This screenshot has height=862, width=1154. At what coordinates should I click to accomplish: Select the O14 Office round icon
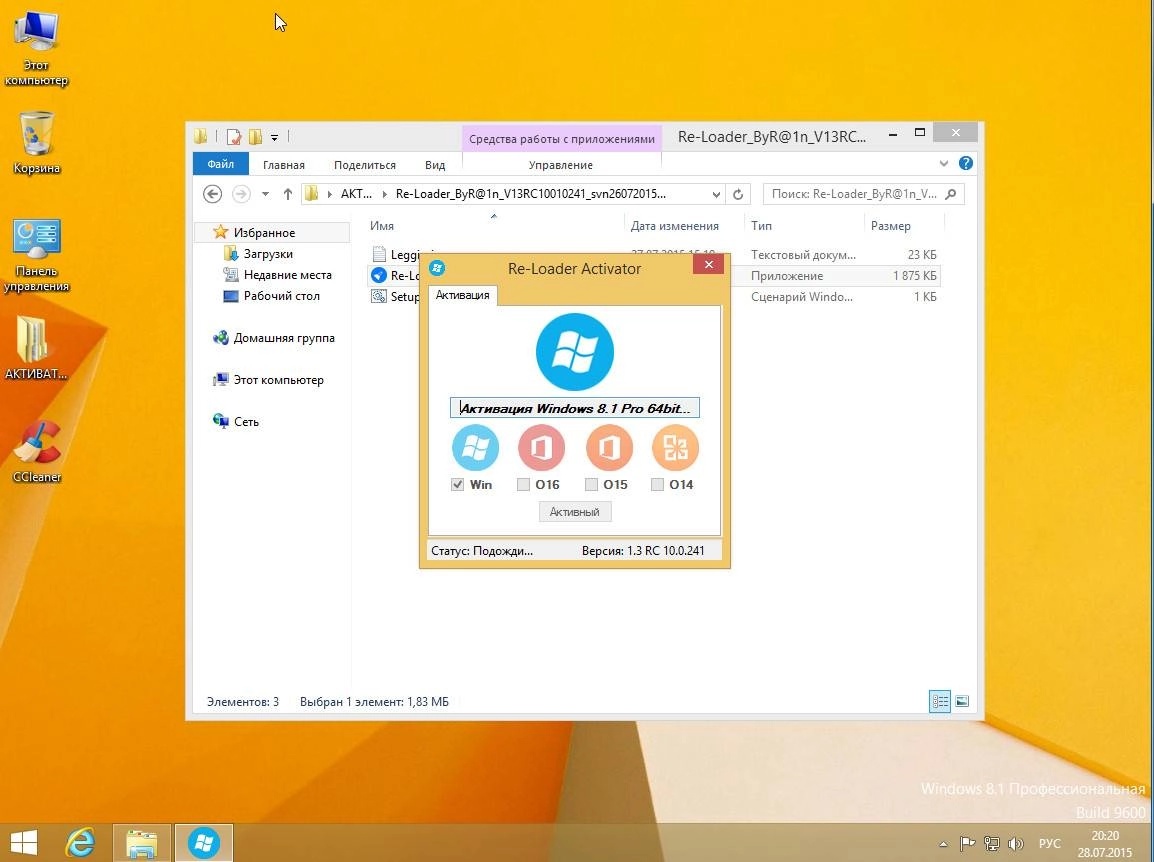tap(675, 448)
